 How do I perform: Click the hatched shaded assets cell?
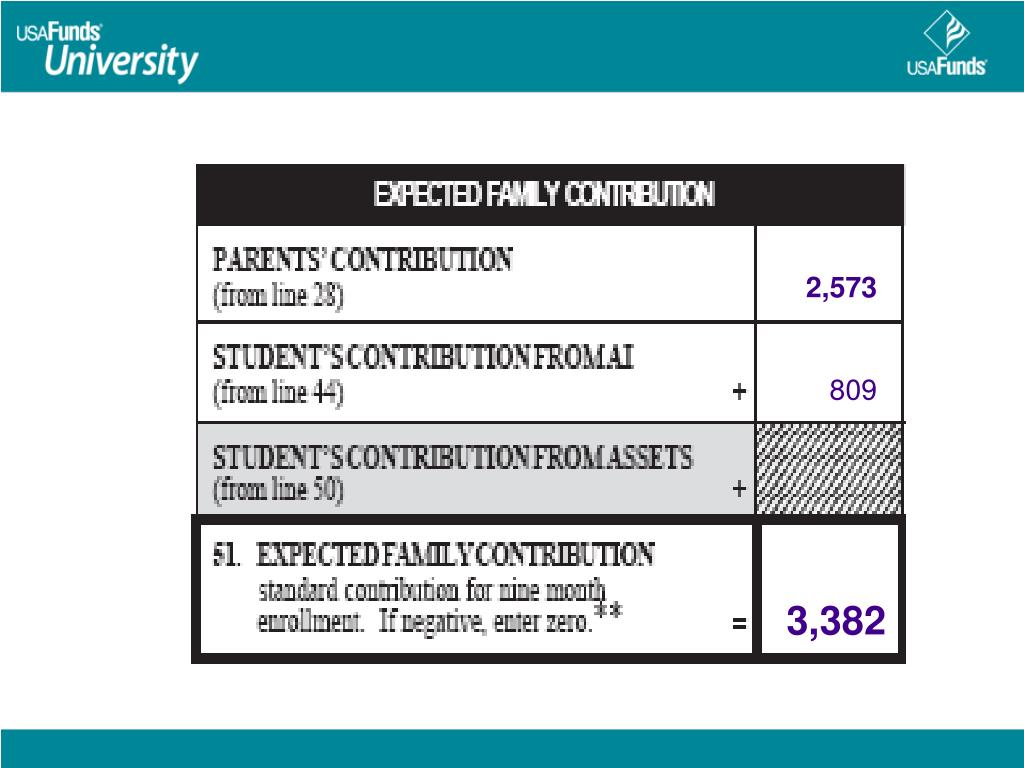click(x=829, y=469)
